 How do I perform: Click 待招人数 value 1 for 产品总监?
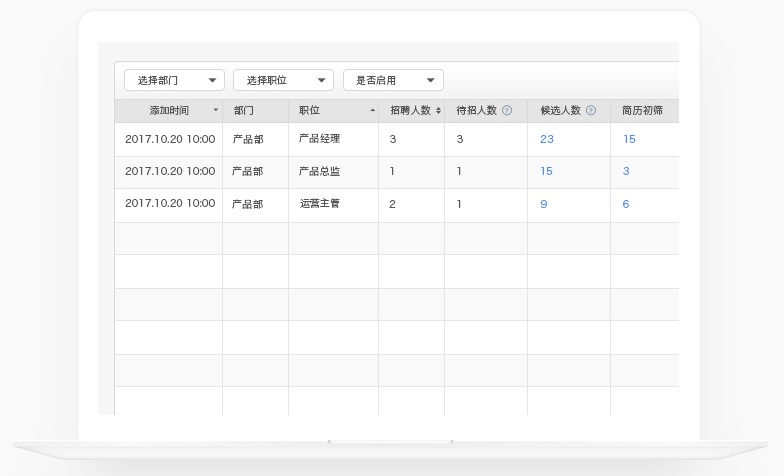[x=459, y=171]
